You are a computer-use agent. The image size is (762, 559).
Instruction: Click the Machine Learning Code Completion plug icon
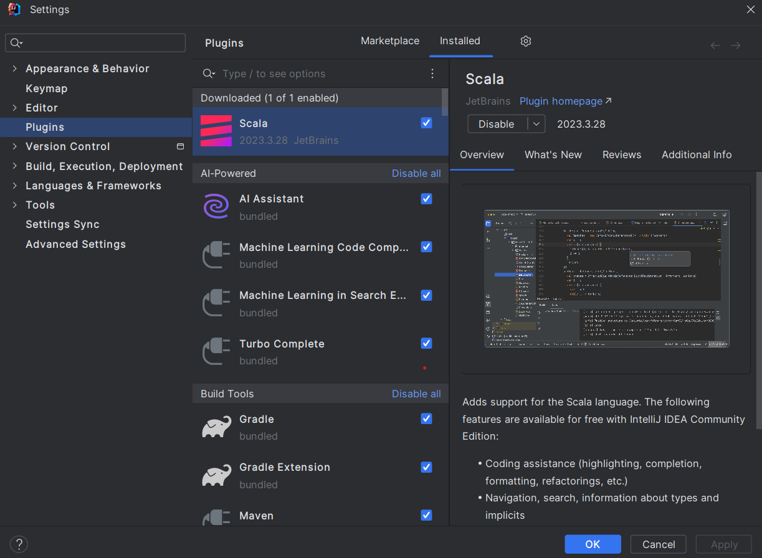click(216, 255)
